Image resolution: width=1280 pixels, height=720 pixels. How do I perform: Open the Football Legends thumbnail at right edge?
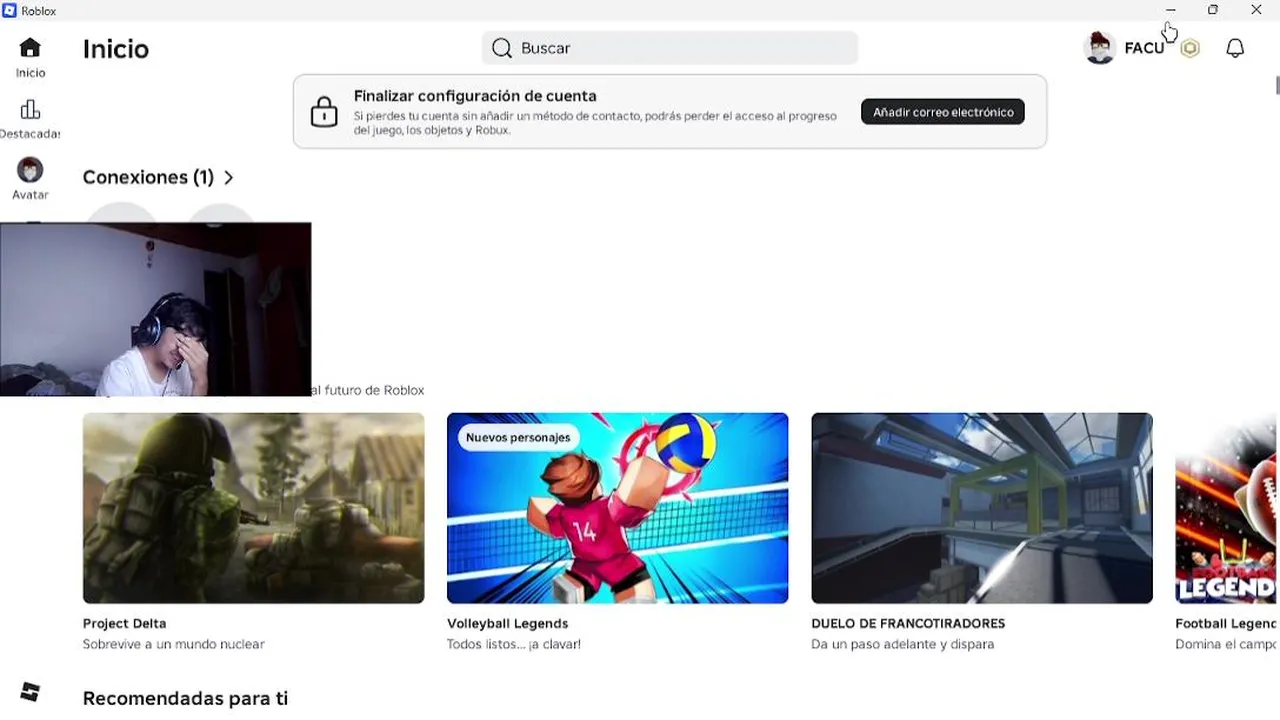[x=1227, y=508]
